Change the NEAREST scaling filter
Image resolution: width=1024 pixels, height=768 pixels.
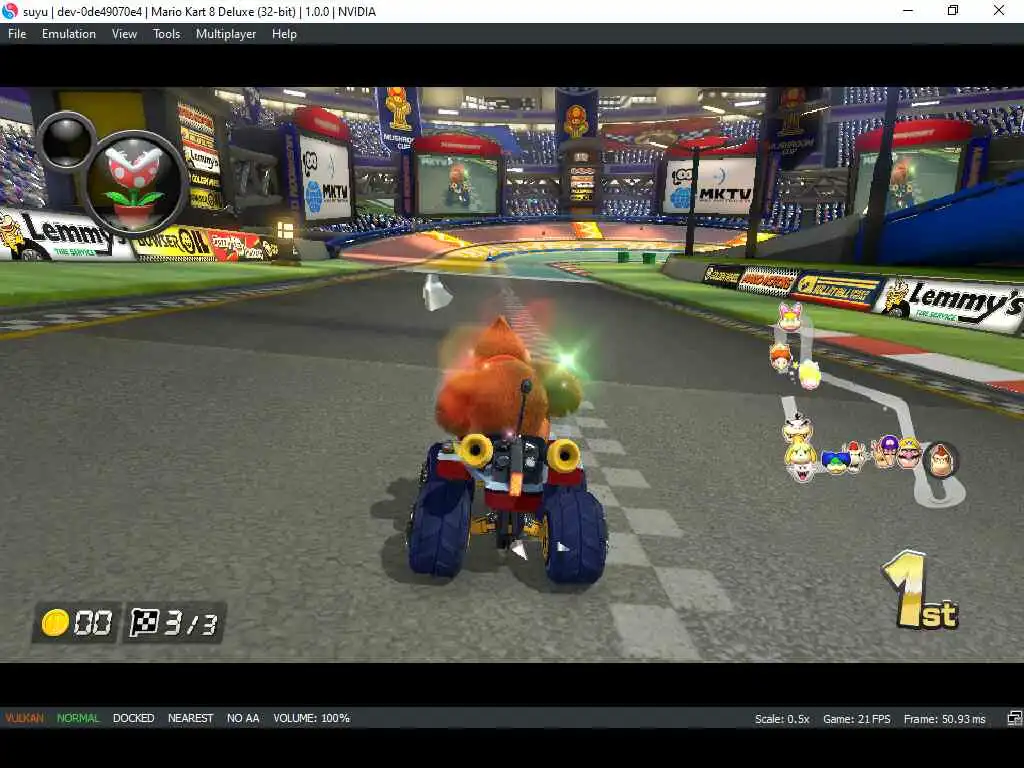click(190, 718)
